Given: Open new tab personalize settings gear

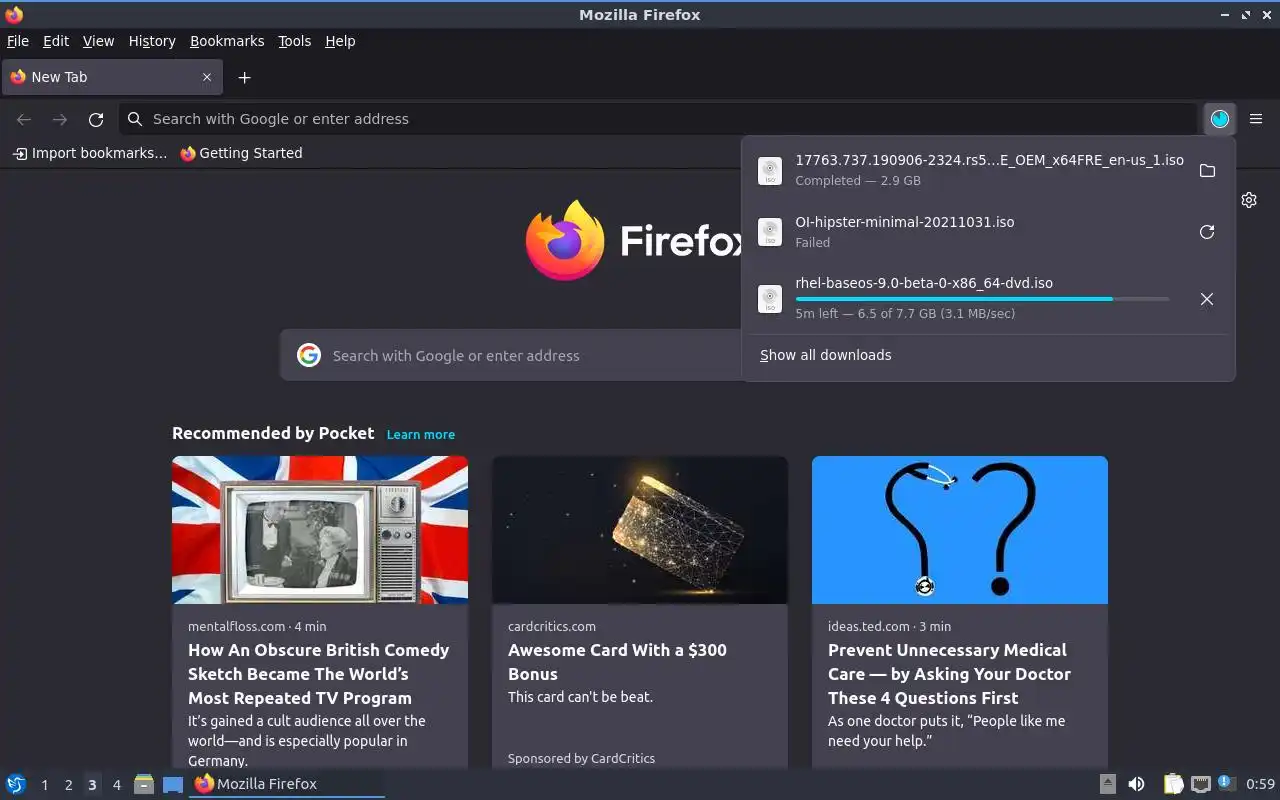Looking at the screenshot, I should (1249, 200).
